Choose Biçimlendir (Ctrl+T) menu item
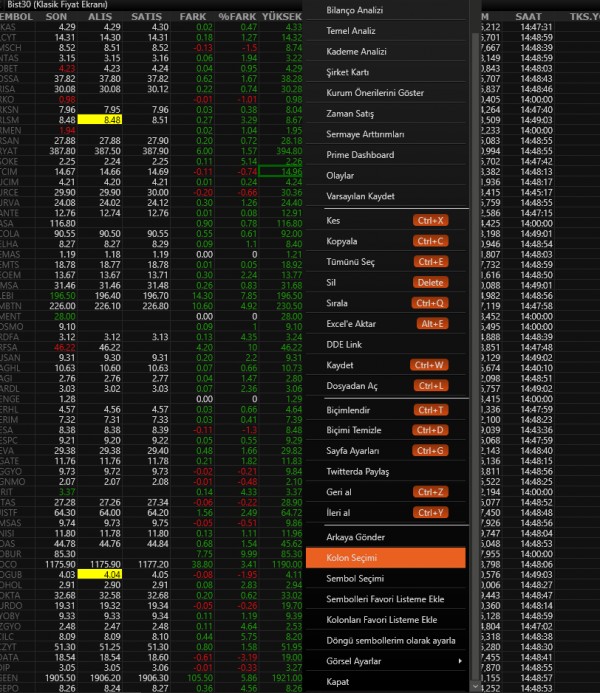The image size is (600, 693). [385, 410]
